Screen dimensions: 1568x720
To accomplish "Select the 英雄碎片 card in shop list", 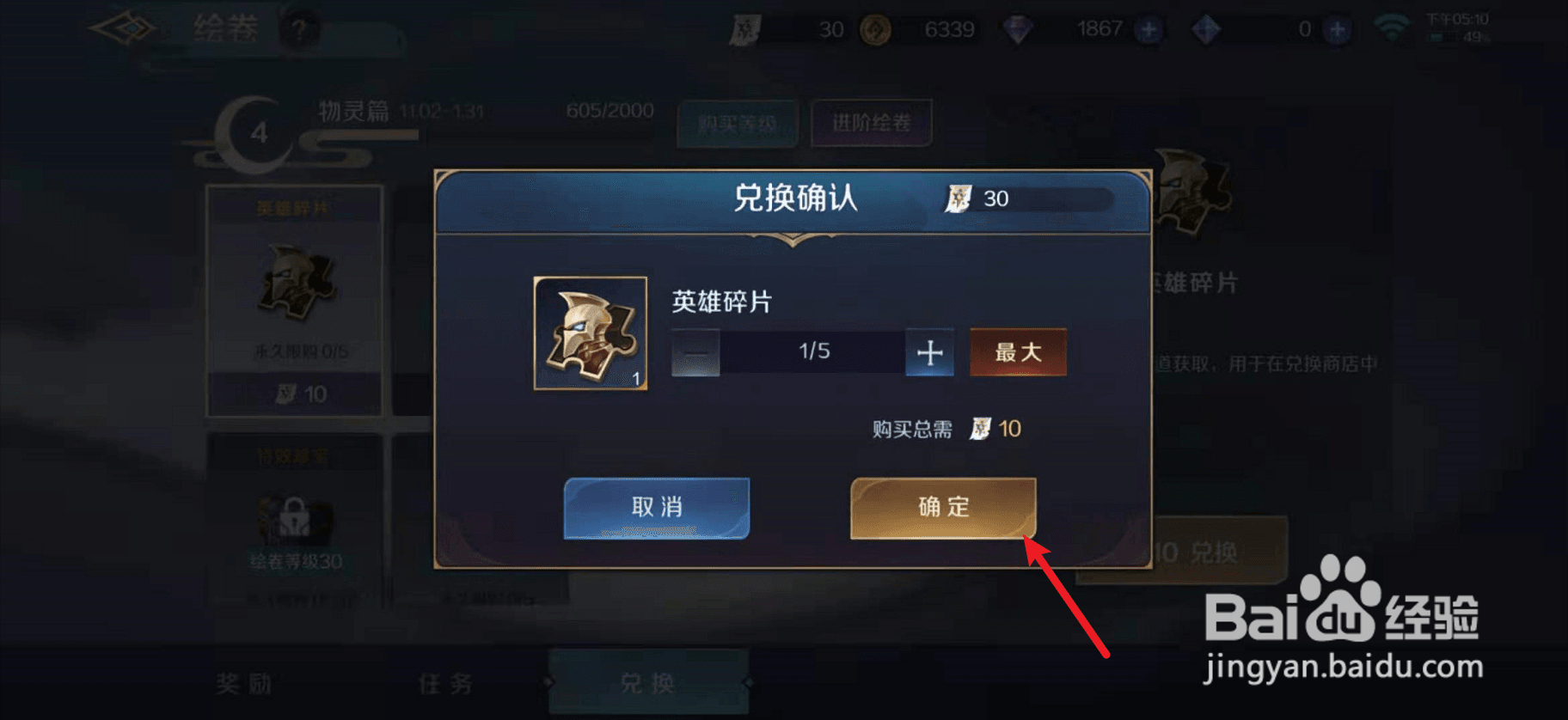I will [x=295, y=301].
